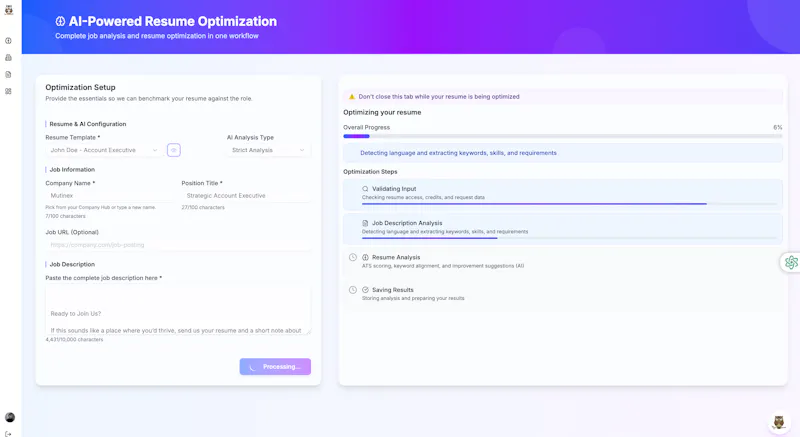Open the grid modules sidebar icon
The image size is (800, 437).
pyautogui.click(x=8, y=91)
